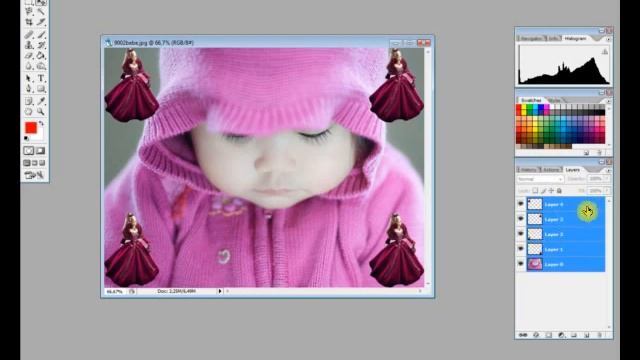Hide Layer 4 with its eye icon

click(521, 204)
